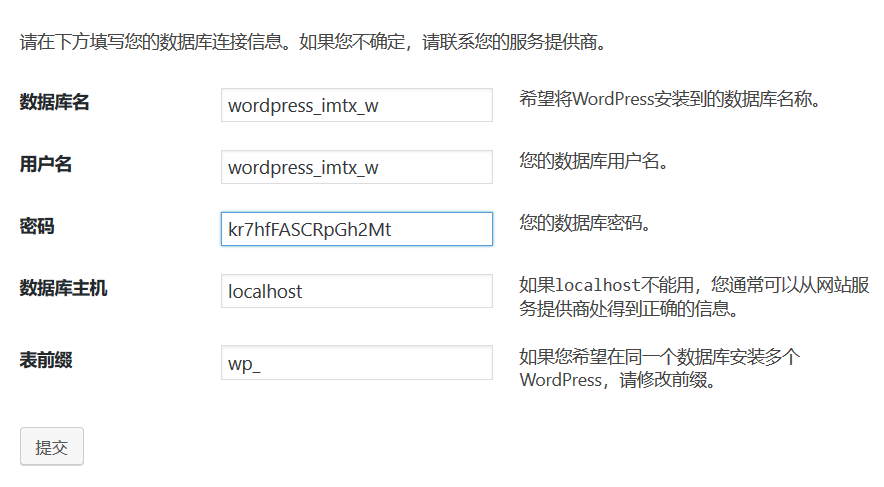Click the 表前缀 label
This screenshot has width=884, height=487.
point(46,360)
